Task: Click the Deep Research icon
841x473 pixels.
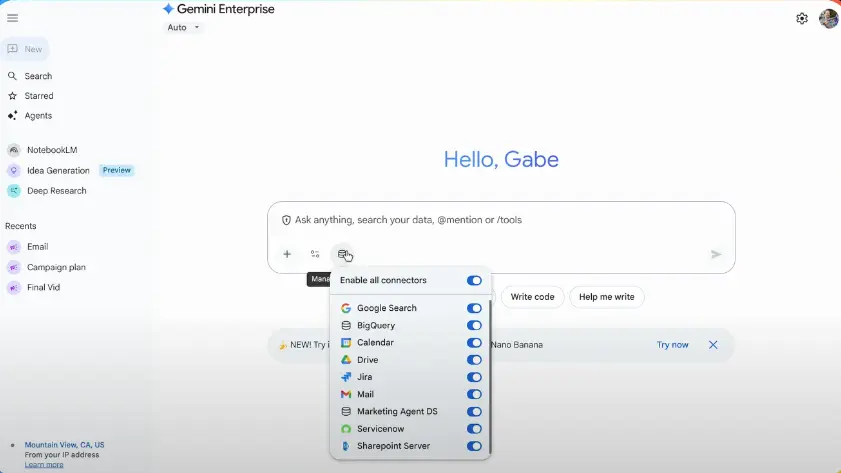Action: 14,191
